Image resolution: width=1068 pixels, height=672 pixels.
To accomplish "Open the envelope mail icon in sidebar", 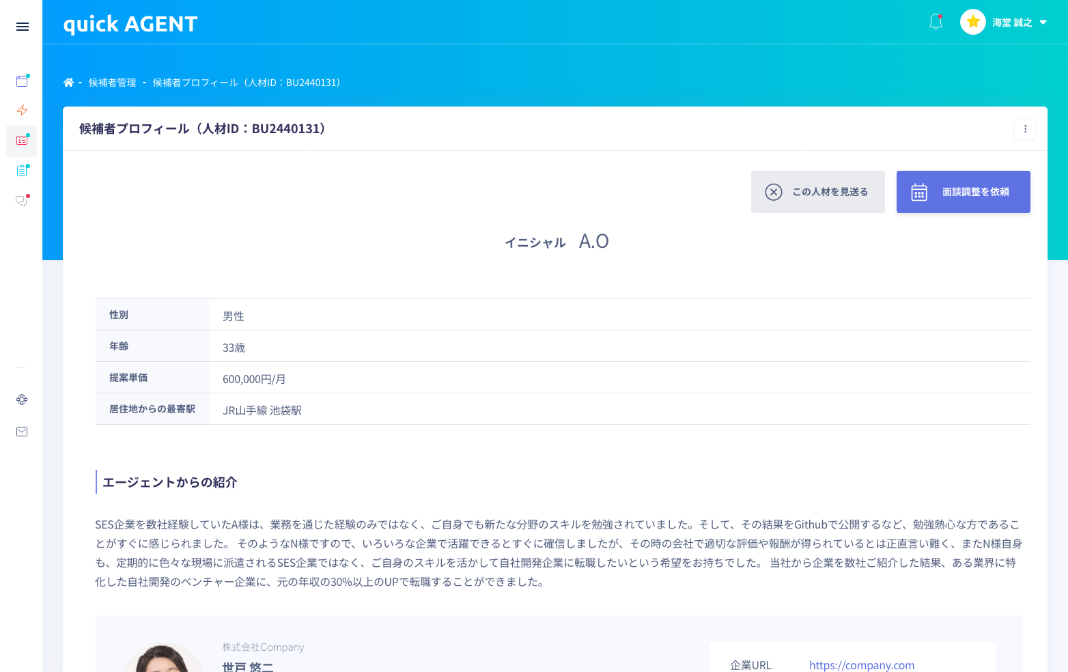I will coord(22,432).
